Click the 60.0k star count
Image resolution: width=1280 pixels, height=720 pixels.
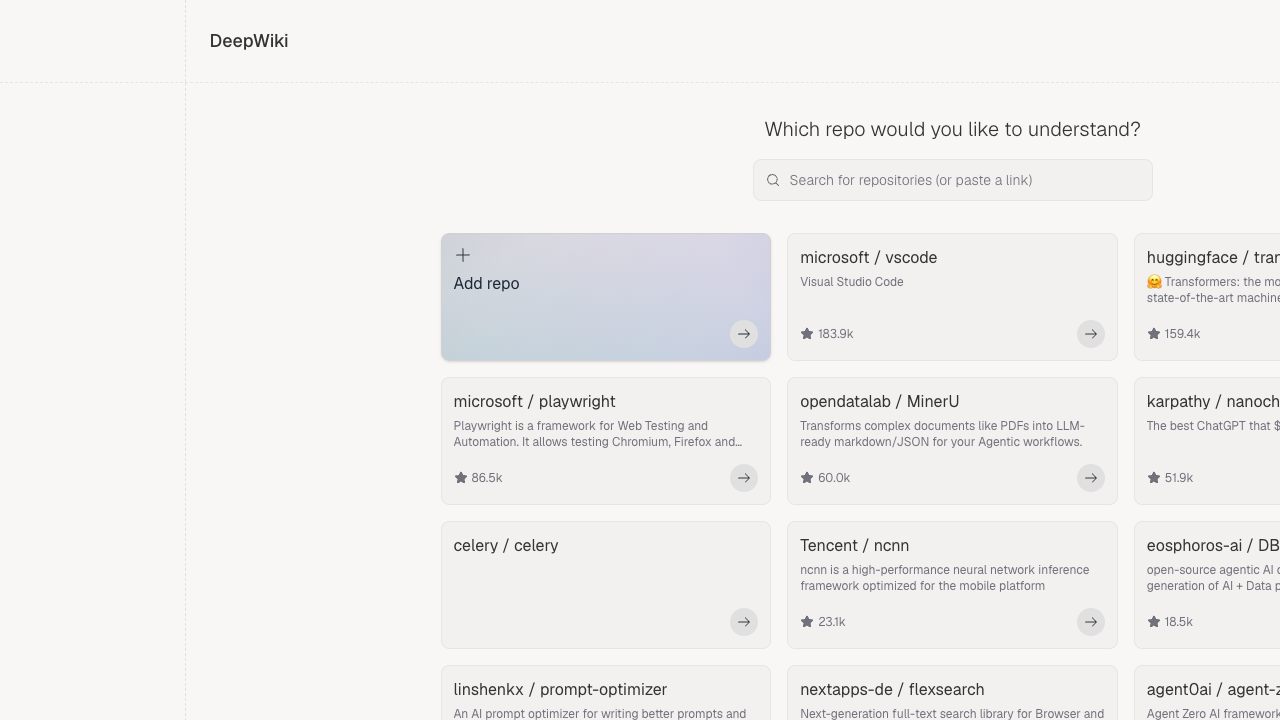click(x=834, y=478)
